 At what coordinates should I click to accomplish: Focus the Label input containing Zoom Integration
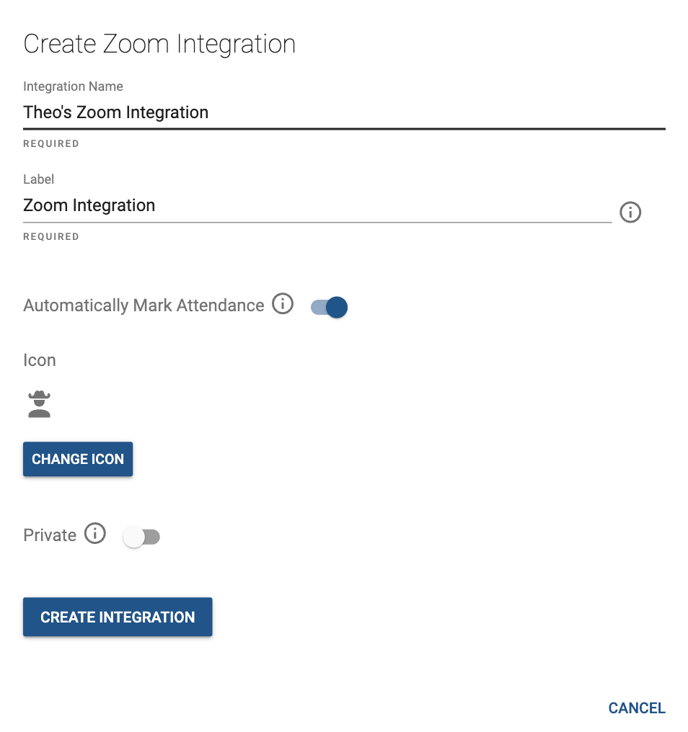pyautogui.click(x=317, y=205)
